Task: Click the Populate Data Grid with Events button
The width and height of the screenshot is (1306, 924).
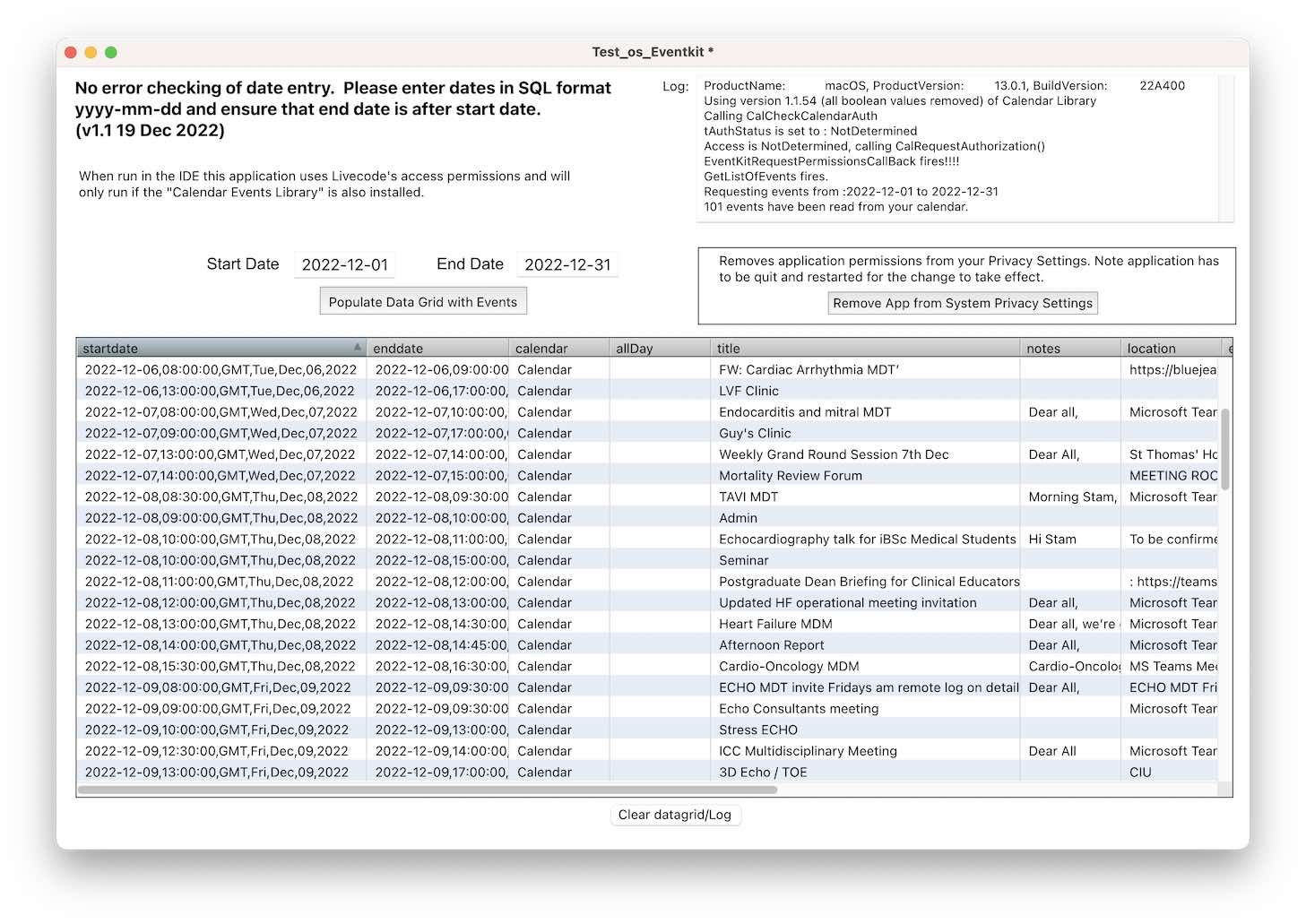Action: point(423,302)
